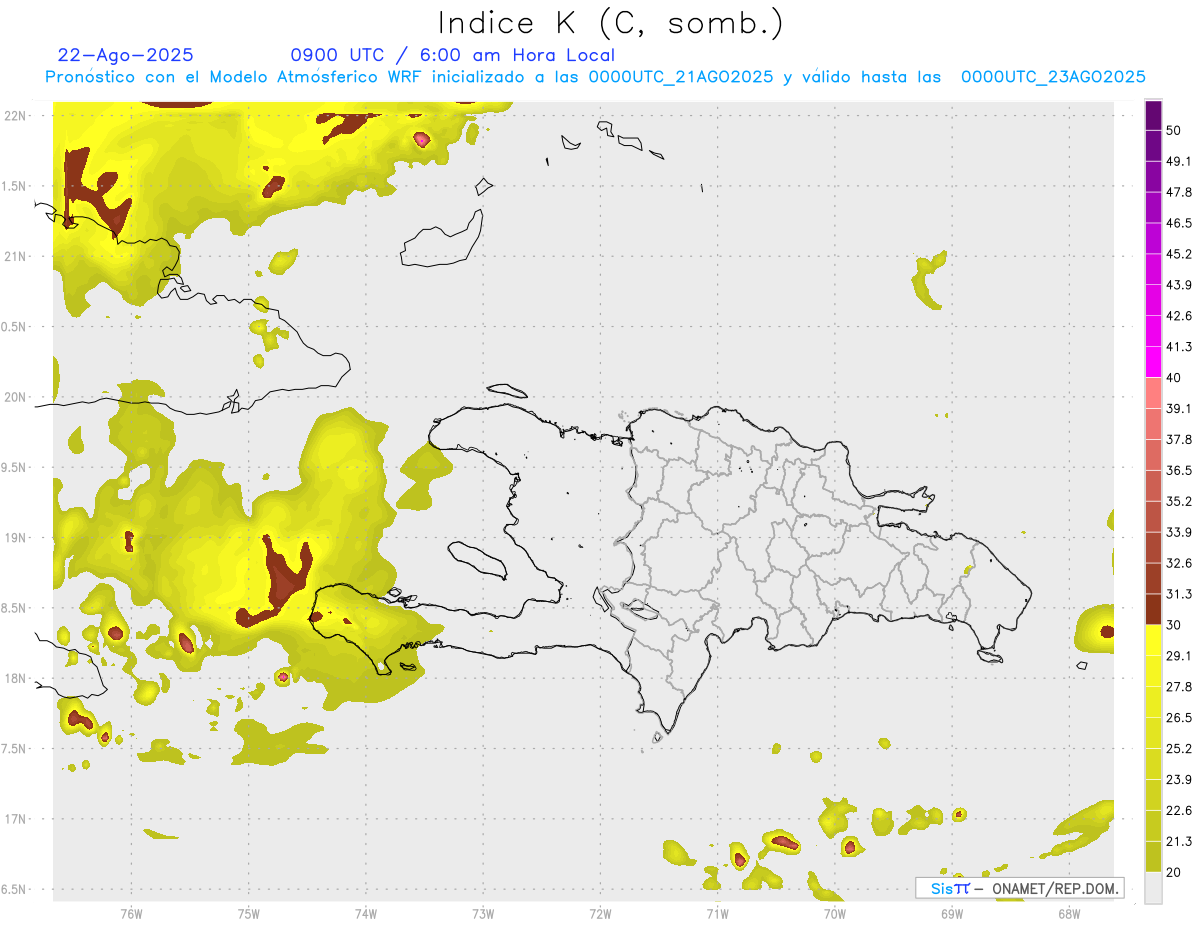Click the '43.9' color scale label
The height and width of the screenshot is (927, 1200).
[1179, 285]
